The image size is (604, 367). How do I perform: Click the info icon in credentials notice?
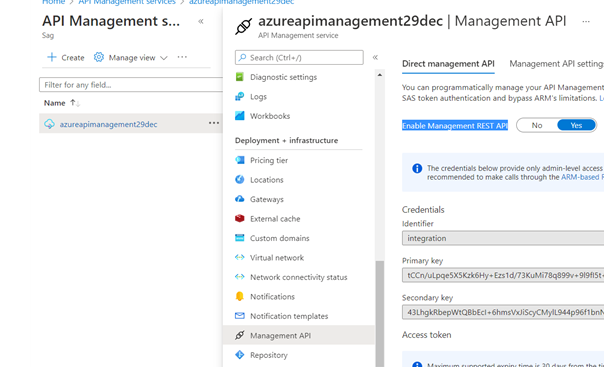[417, 168]
